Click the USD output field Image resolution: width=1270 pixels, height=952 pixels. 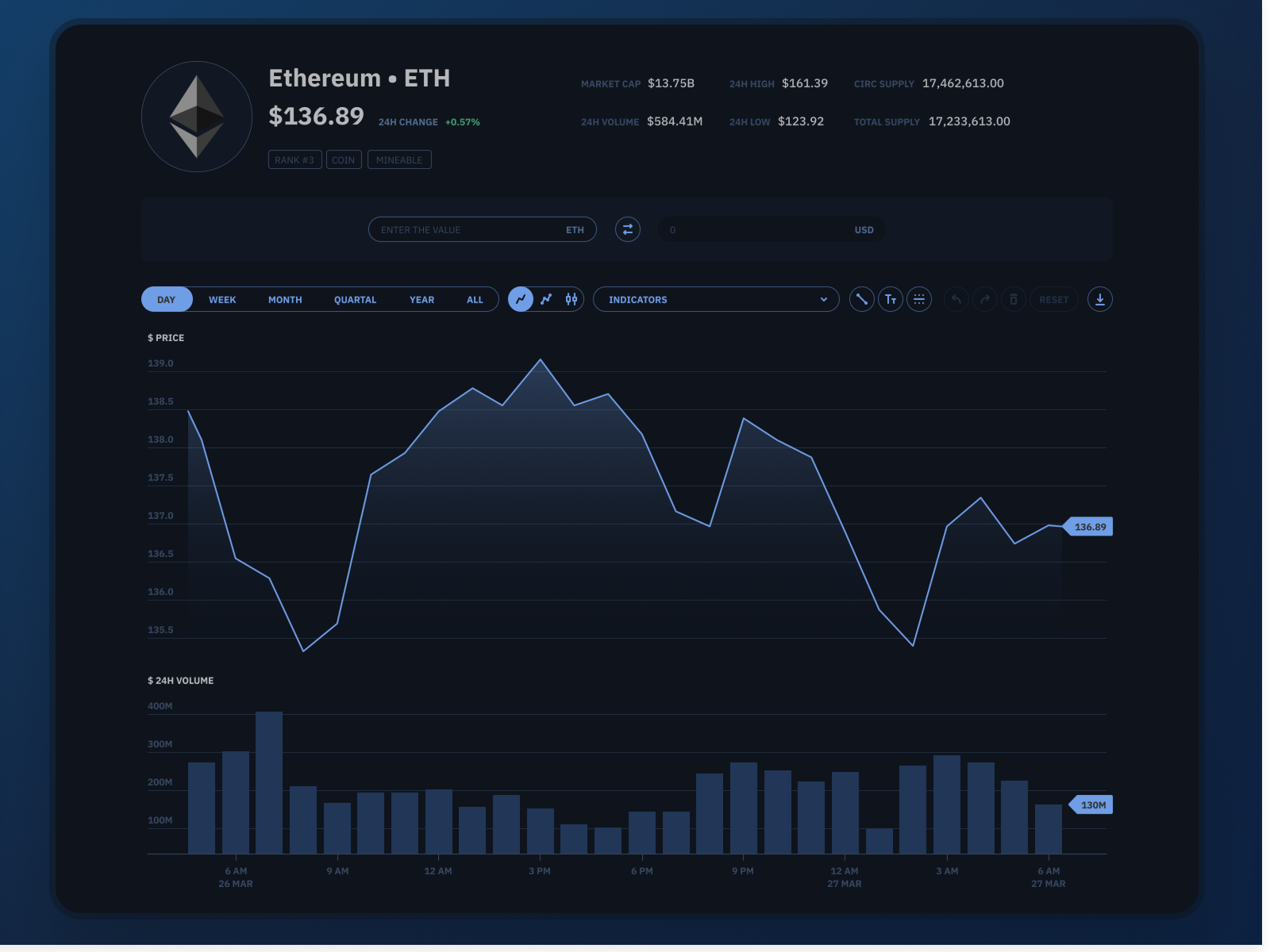[x=771, y=229]
